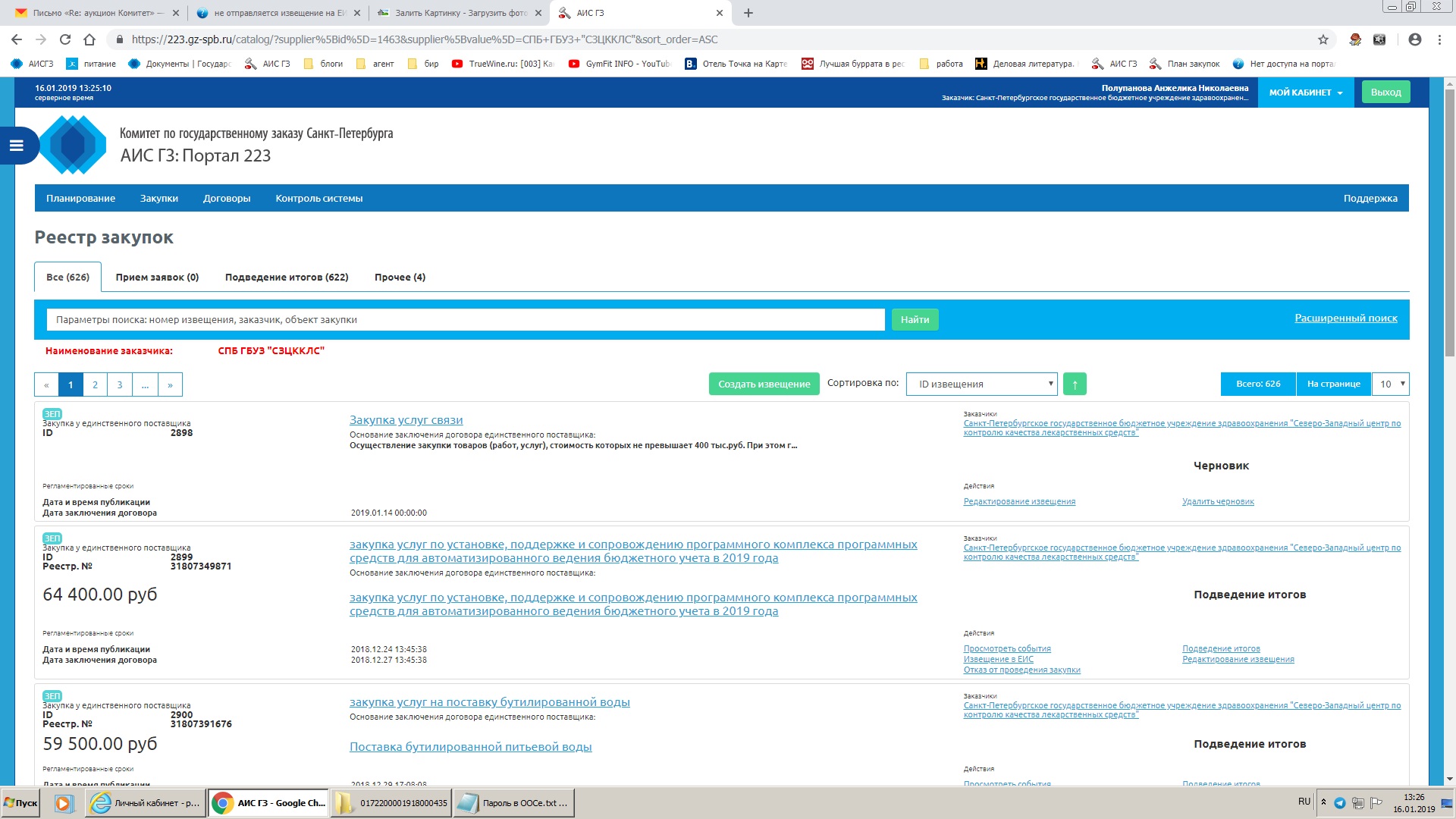Click the portal hexagon logo
This screenshot has height=819, width=1456.
click(x=73, y=145)
